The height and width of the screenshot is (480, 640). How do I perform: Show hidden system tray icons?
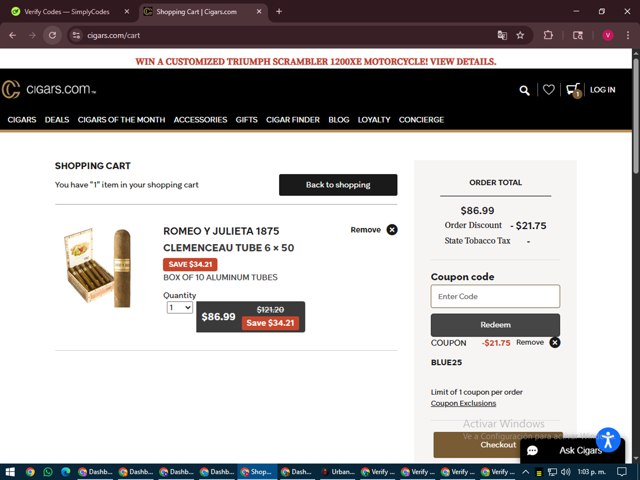[x=526, y=472]
